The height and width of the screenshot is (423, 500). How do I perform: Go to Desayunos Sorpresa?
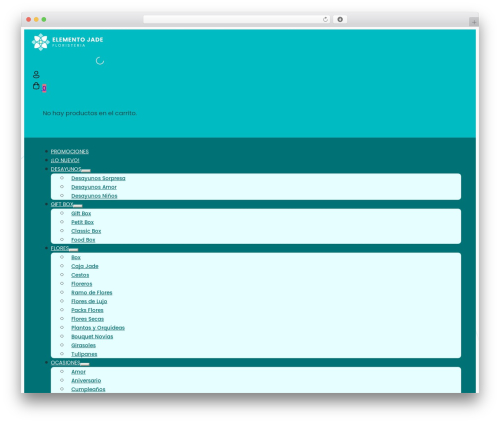[x=98, y=178]
